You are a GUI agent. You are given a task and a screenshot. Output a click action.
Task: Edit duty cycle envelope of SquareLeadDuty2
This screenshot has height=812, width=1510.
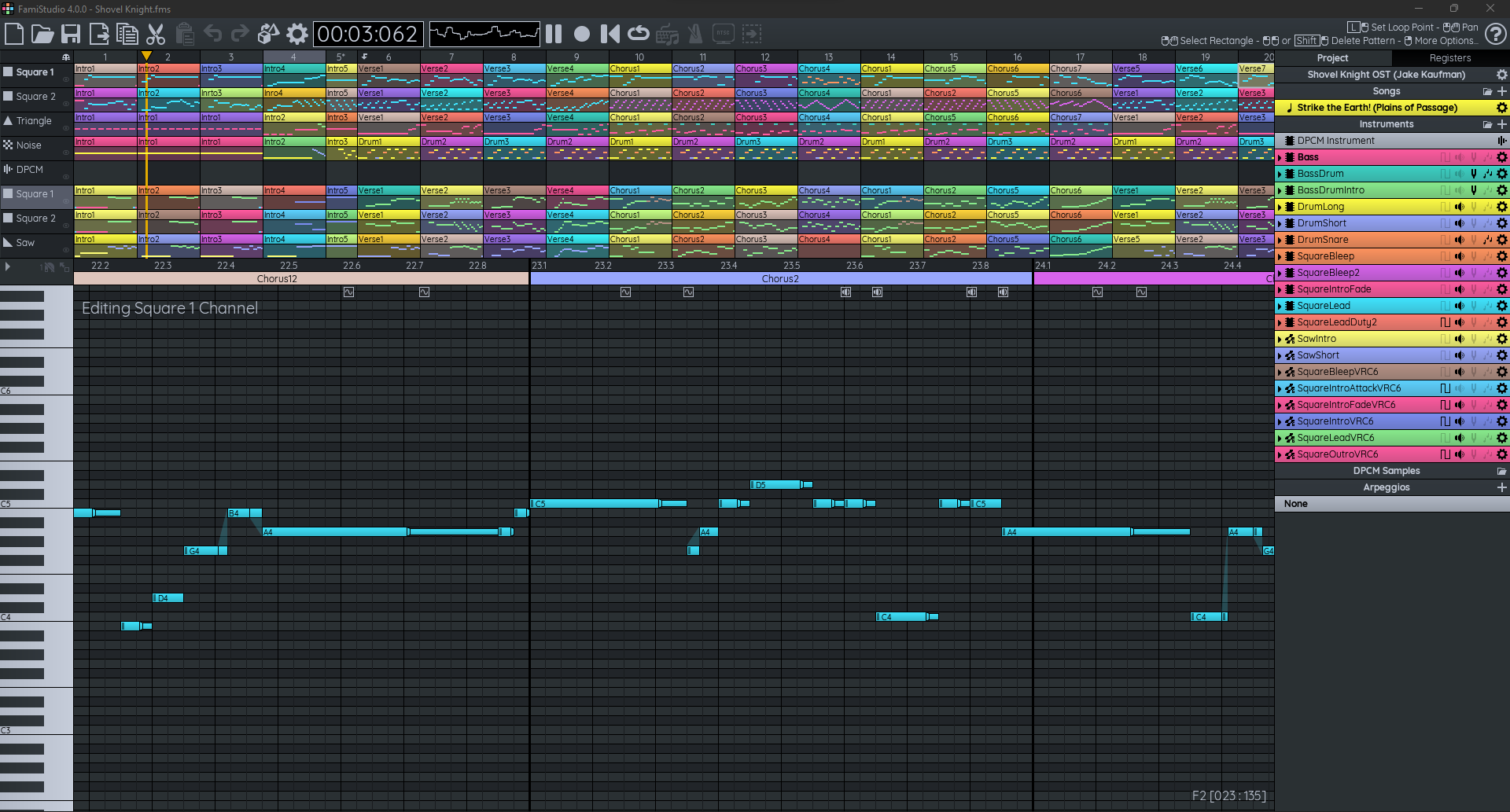[1446, 322]
